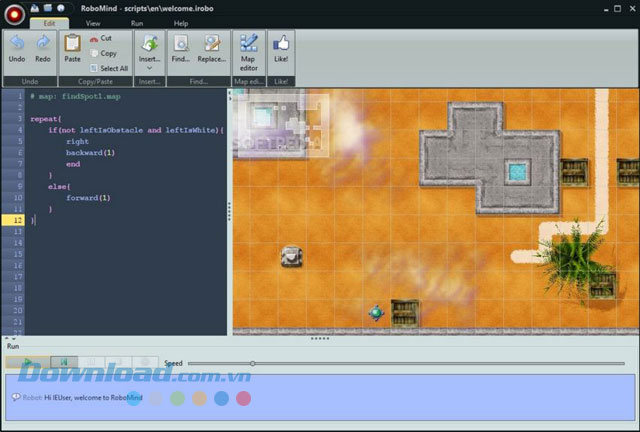Open the Help ribbon tab
The height and width of the screenshot is (432, 640).
tap(181, 22)
